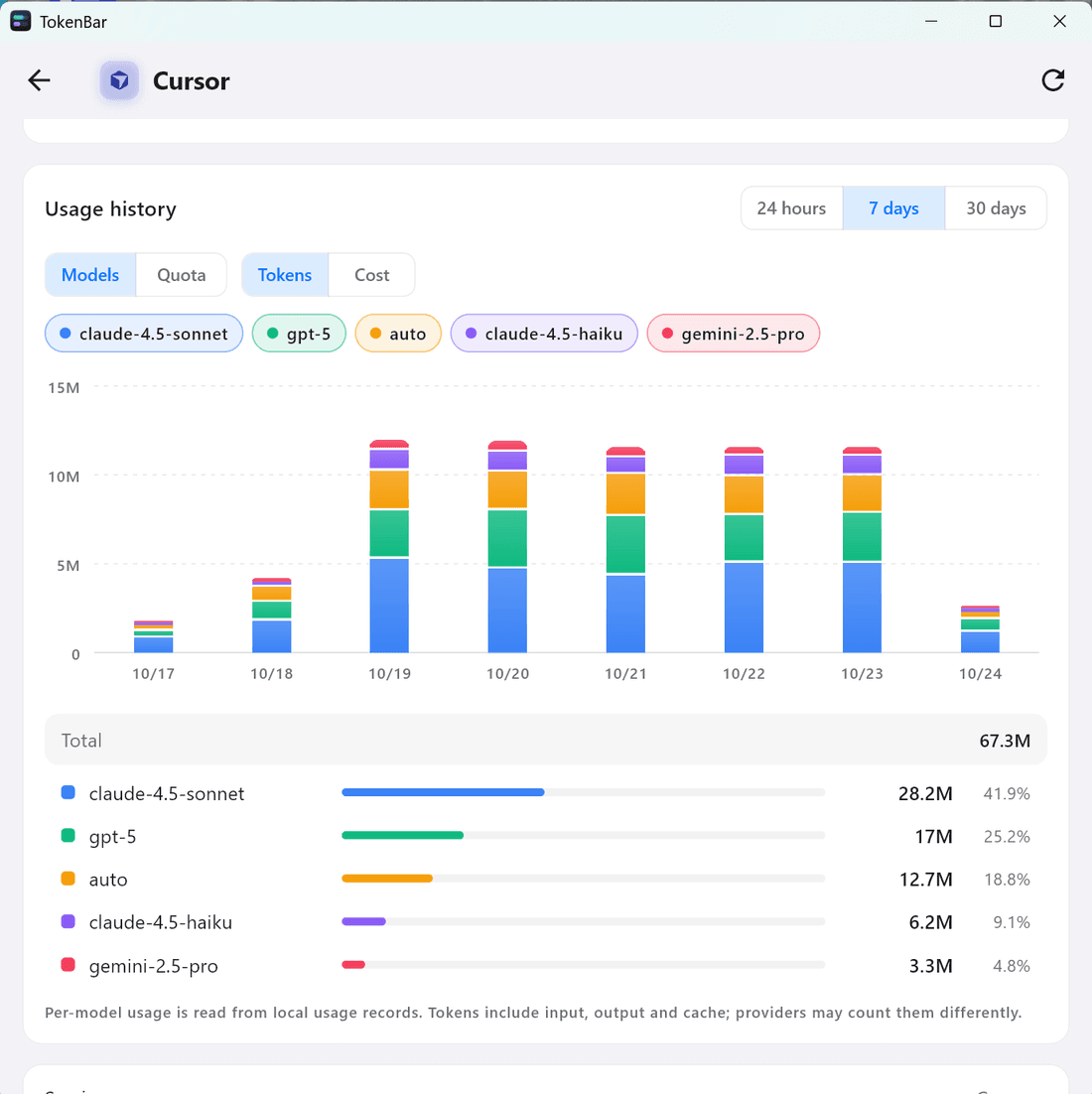Viewport: 1092px width, 1094px height.
Task: Click the 10/18 stacked bar
Action: point(271,615)
